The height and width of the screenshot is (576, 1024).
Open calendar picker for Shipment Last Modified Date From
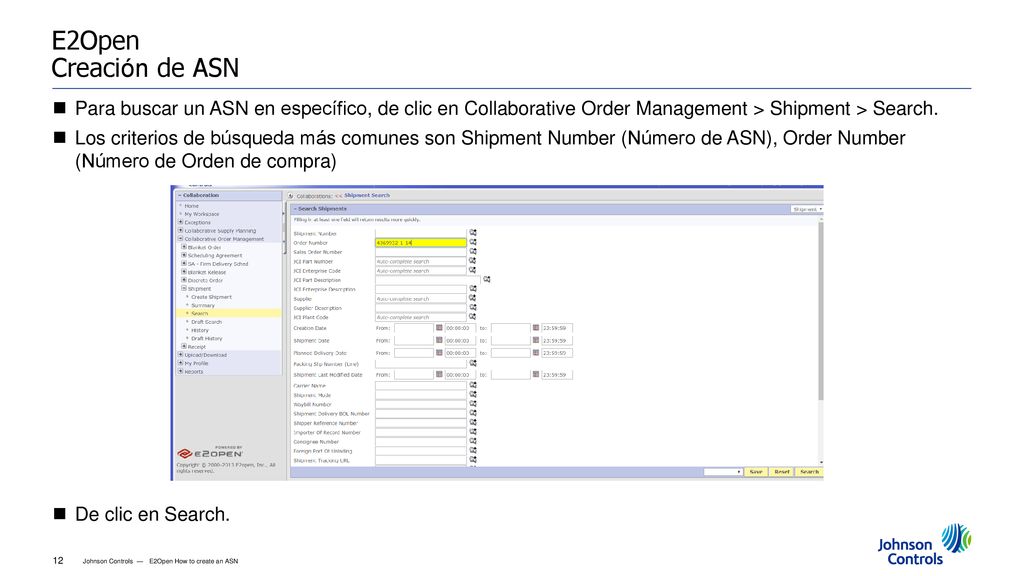pyautogui.click(x=440, y=375)
